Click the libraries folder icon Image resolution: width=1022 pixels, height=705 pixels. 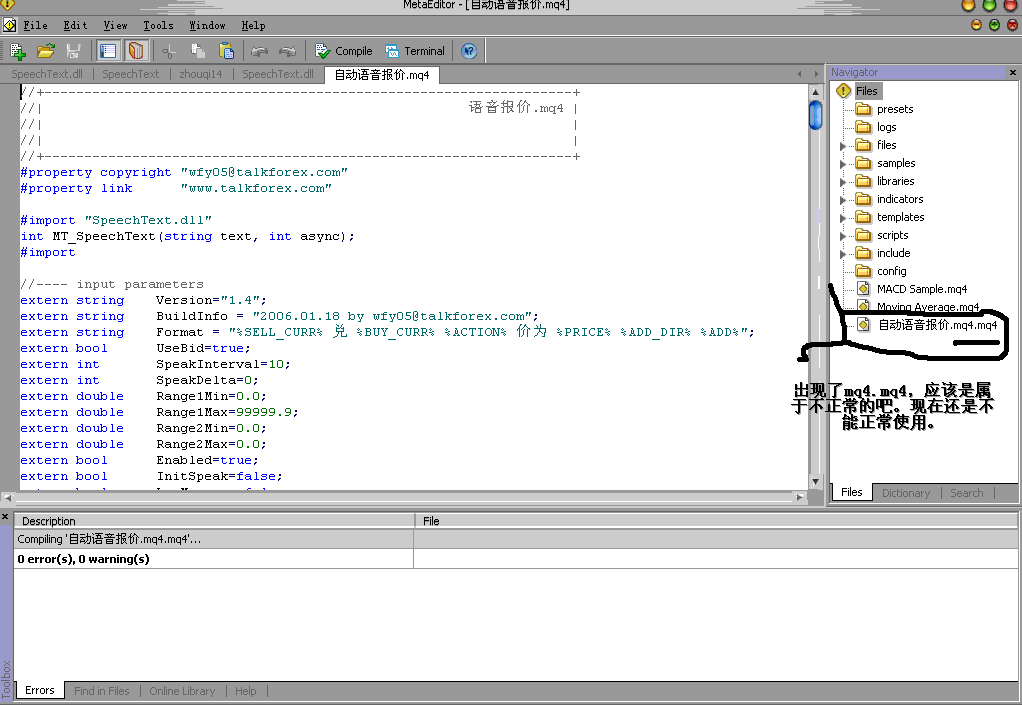pos(863,180)
